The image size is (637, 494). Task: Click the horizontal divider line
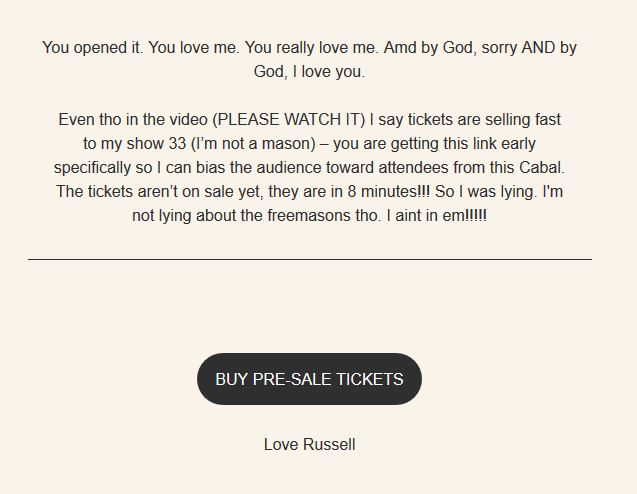coord(309,259)
